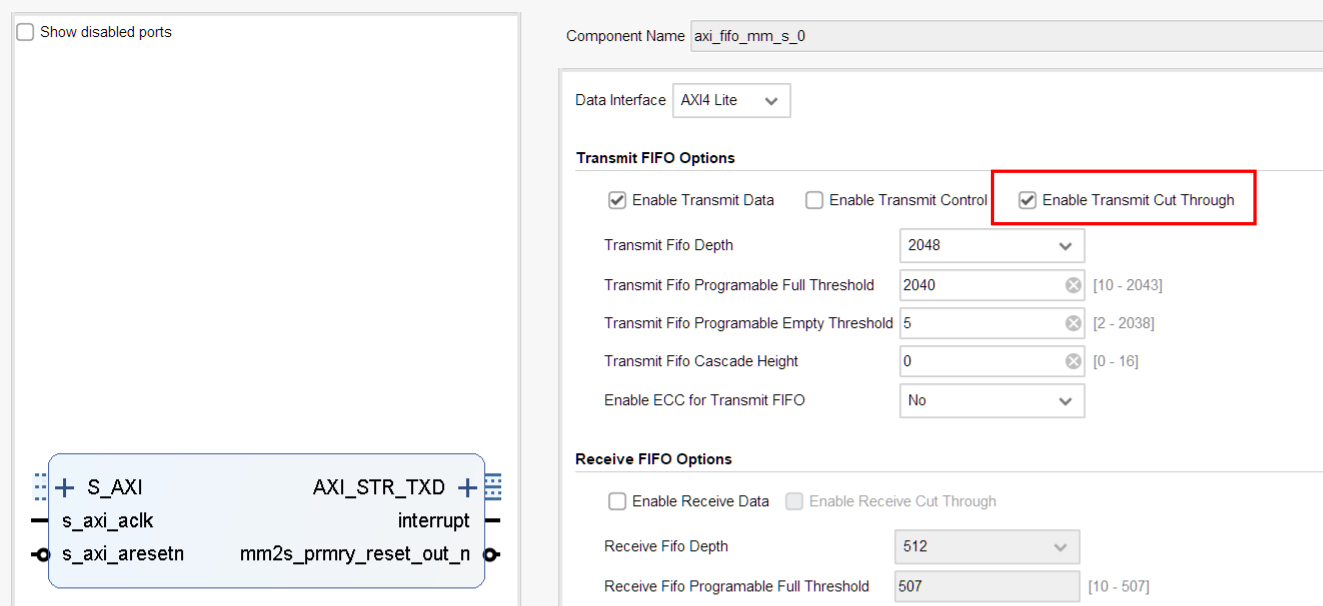The height and width of the screenshot is (606, 1323).
Task: Click the Component Name text field
Action: click(1000, 36)
